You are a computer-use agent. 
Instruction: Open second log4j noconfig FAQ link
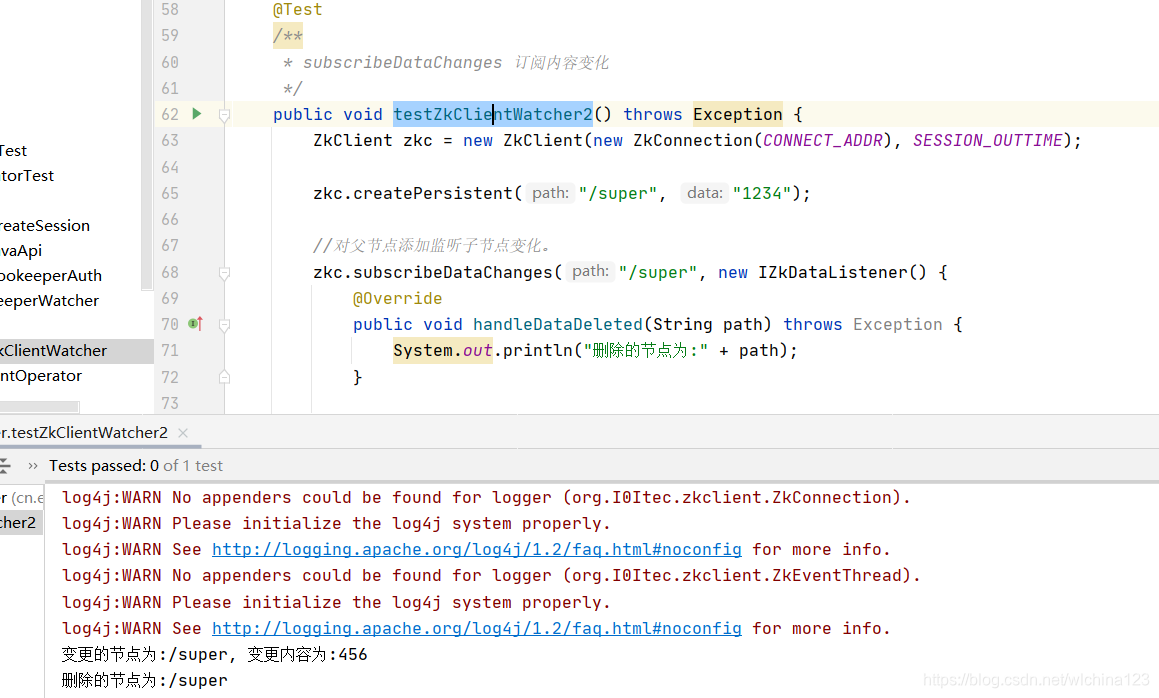(477, 628)
